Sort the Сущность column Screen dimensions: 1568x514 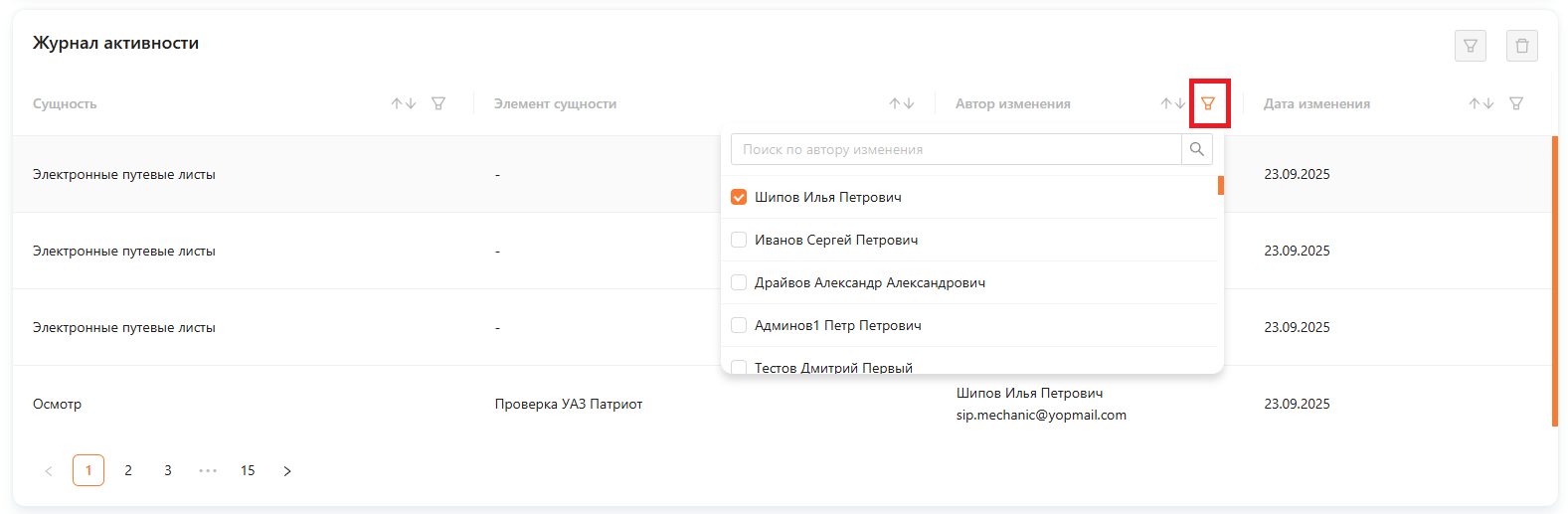tap(404, 103)
